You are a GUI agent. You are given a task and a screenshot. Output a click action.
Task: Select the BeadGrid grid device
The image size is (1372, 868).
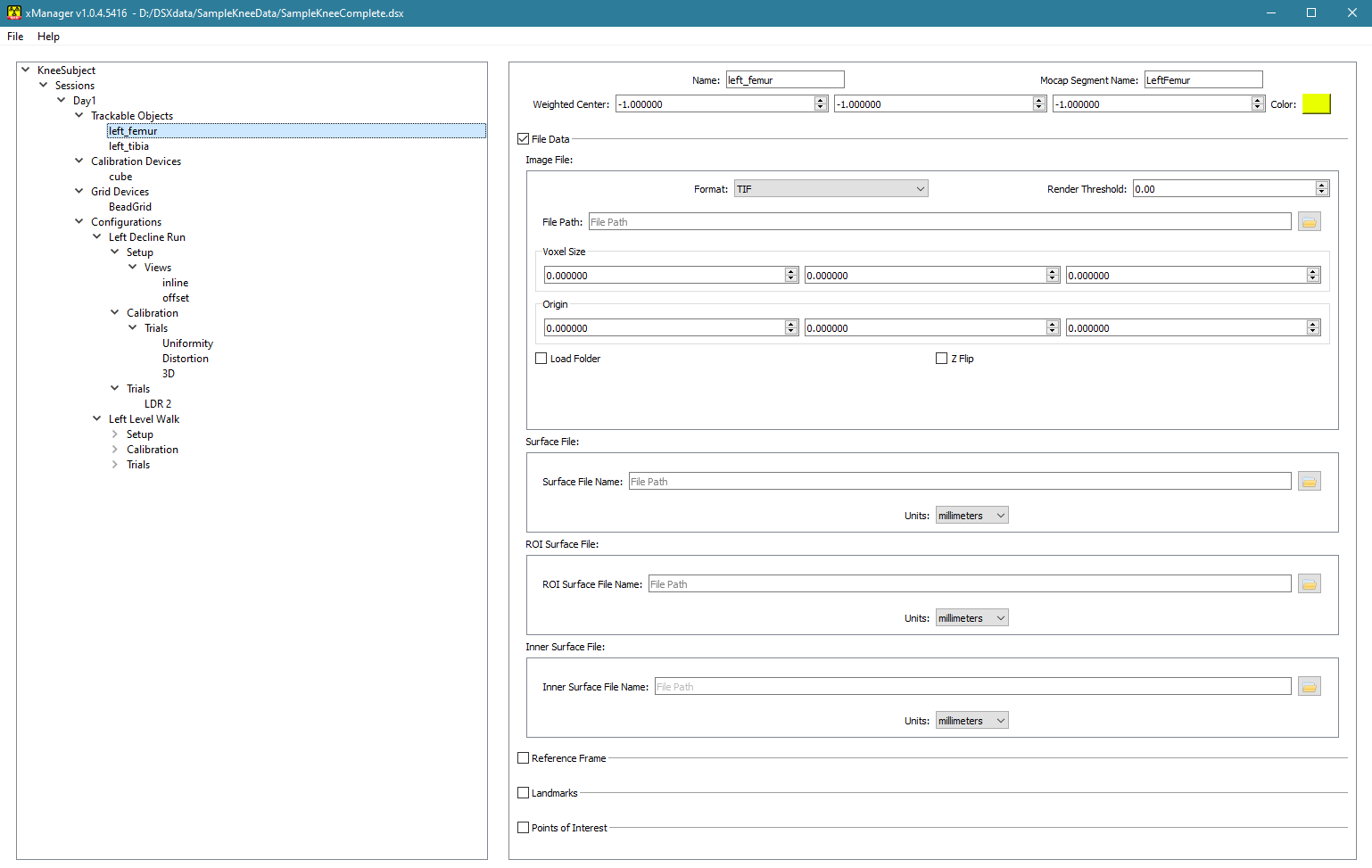[x=130, y=207]
